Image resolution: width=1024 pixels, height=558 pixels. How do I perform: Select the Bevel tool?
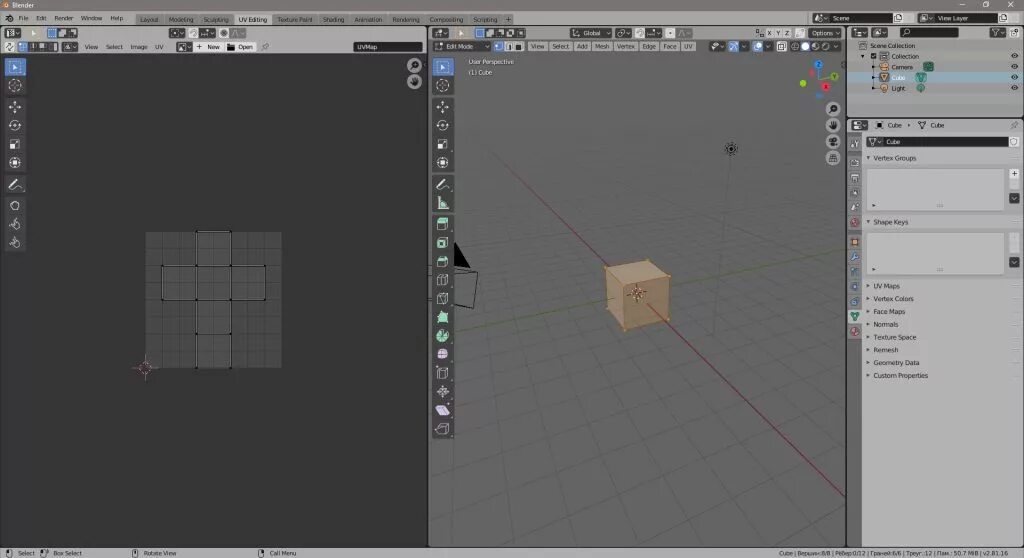pyautogui.click(x=443, y=261)
